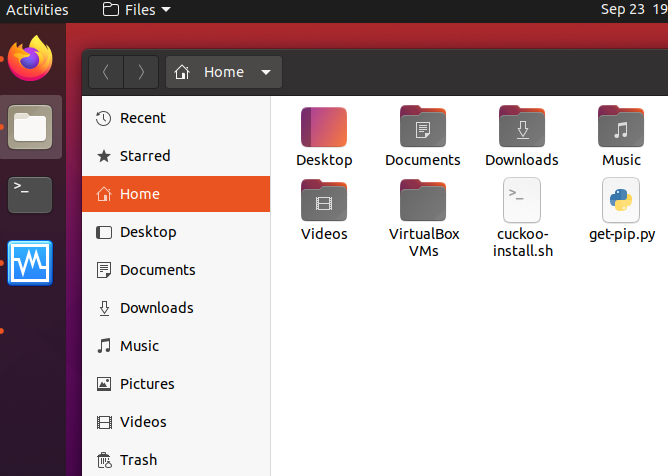Image resolution: width=668 pixels, height=476 pixels.
Task: Expand the Home path dropdown arrow
Action: tap(266, 72)
